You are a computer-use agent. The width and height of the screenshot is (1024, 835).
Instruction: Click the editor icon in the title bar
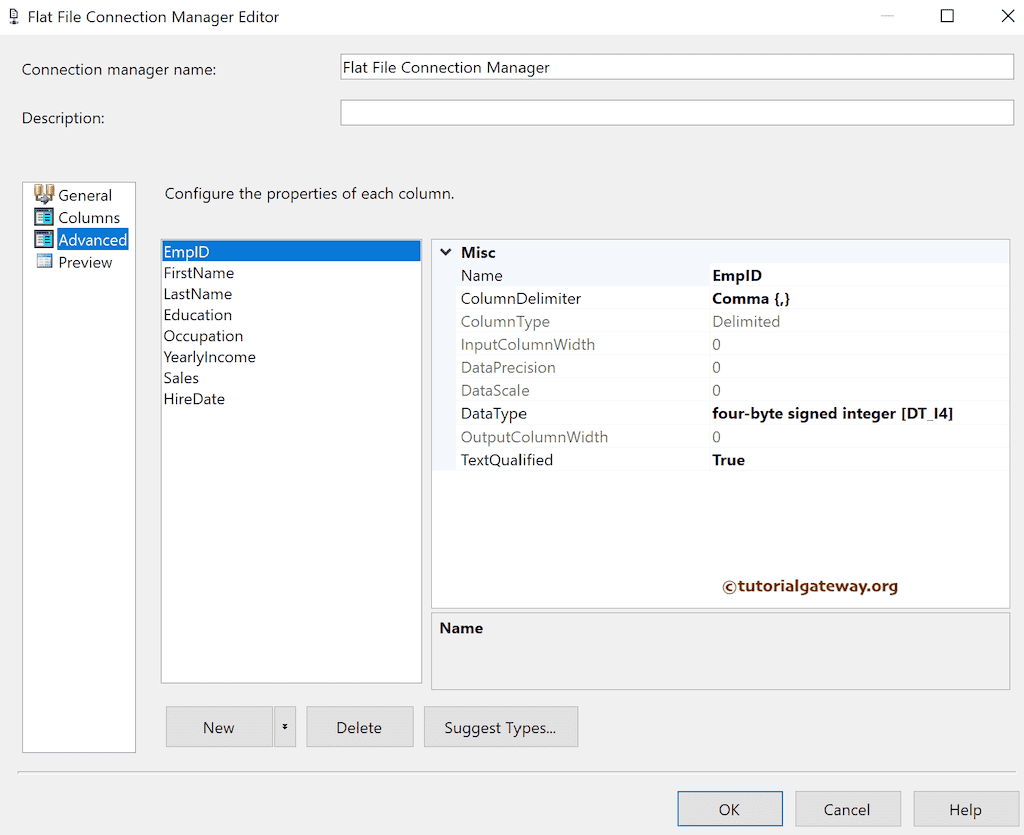pos(13,16)
